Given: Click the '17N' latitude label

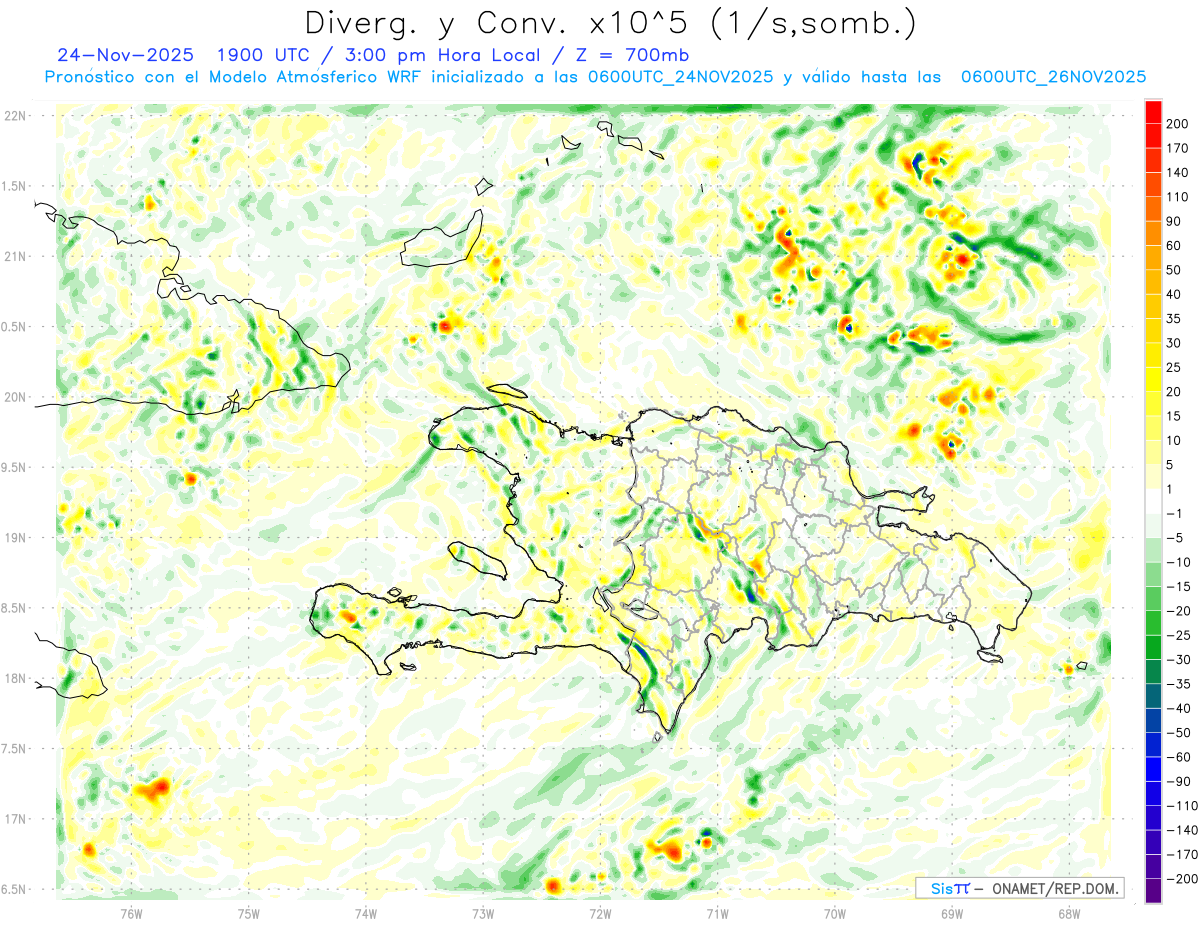Looking at the screenshot, I should point(15,819).
